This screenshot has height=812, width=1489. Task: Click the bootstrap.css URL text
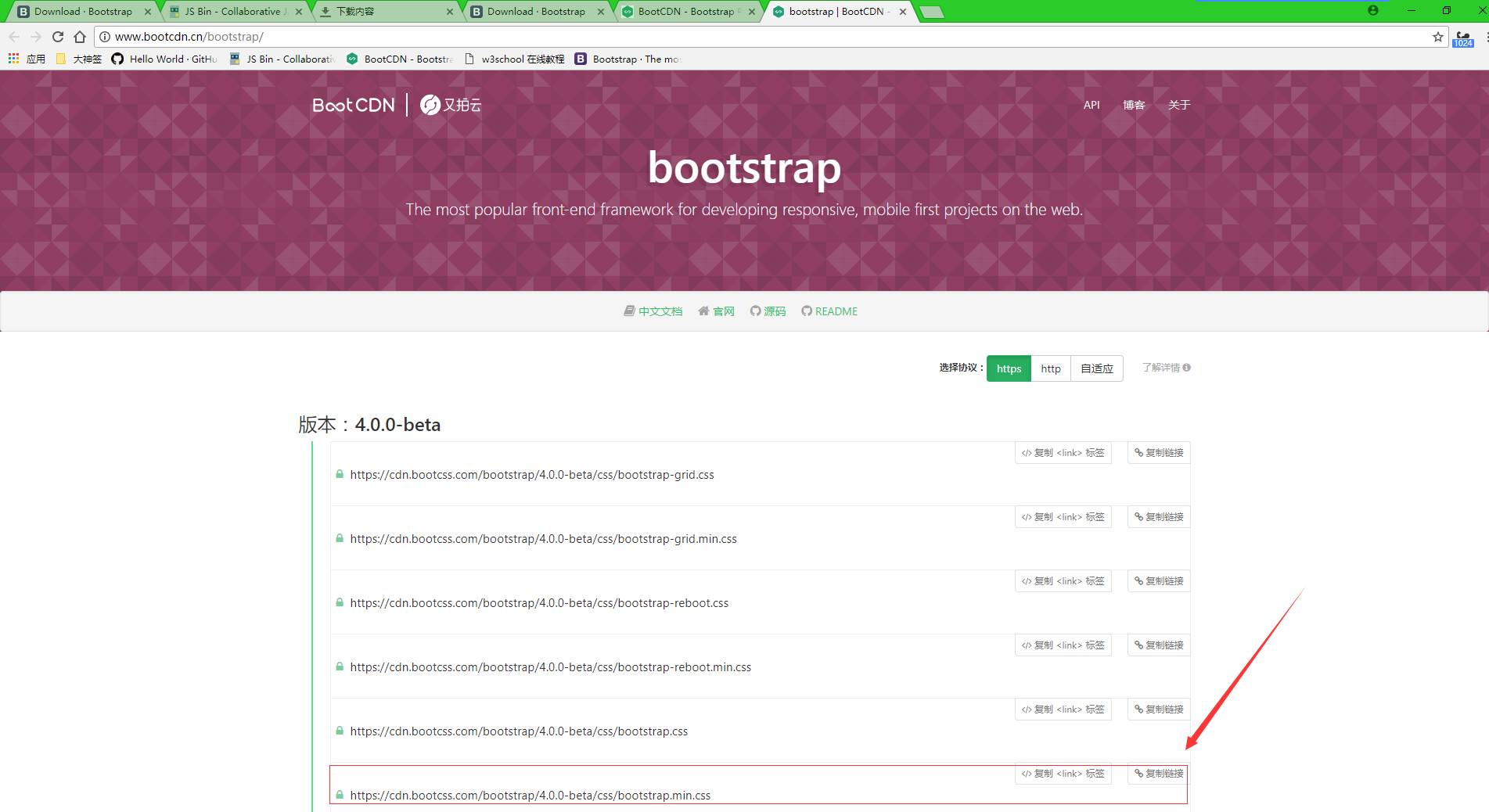[x=519, y=731]
